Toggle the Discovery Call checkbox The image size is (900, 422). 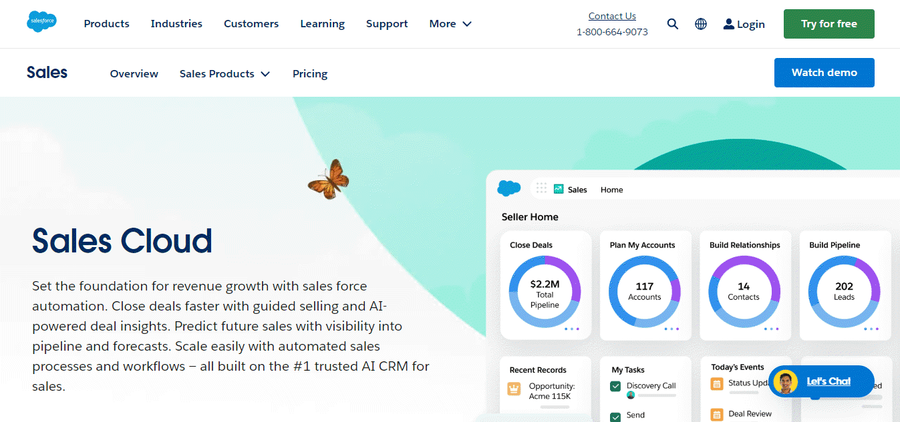(x=615, y=386)
